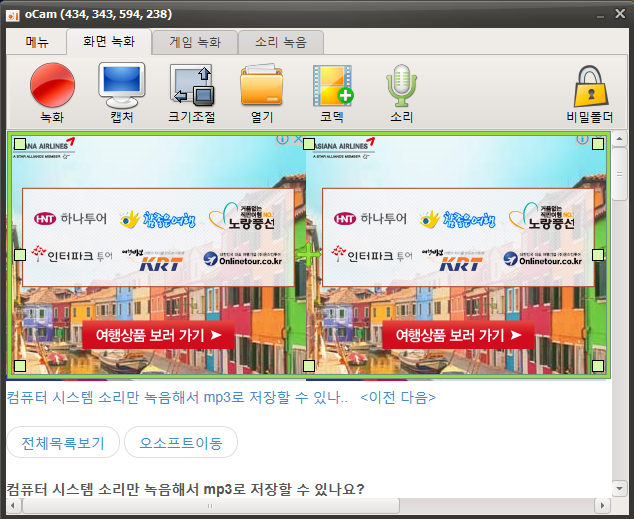This screenshot has width=634, height=519.
Task: Click the 인터파크 투어 logo in left ad
Action: (72, 255)
